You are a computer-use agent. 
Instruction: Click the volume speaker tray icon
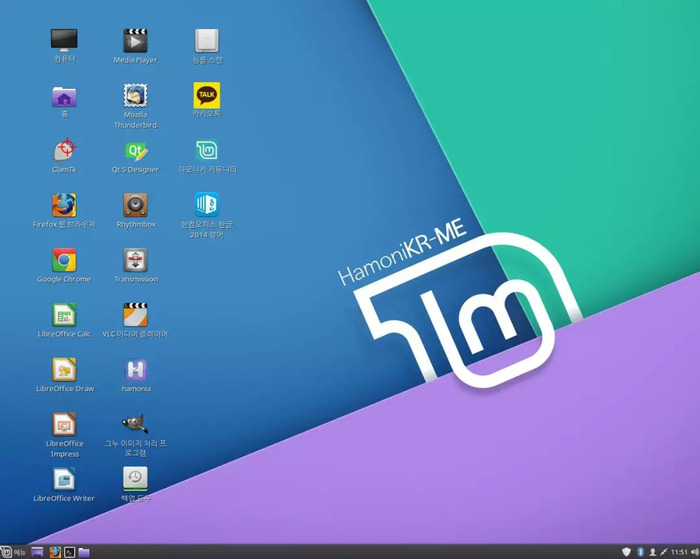coord(695,552)
